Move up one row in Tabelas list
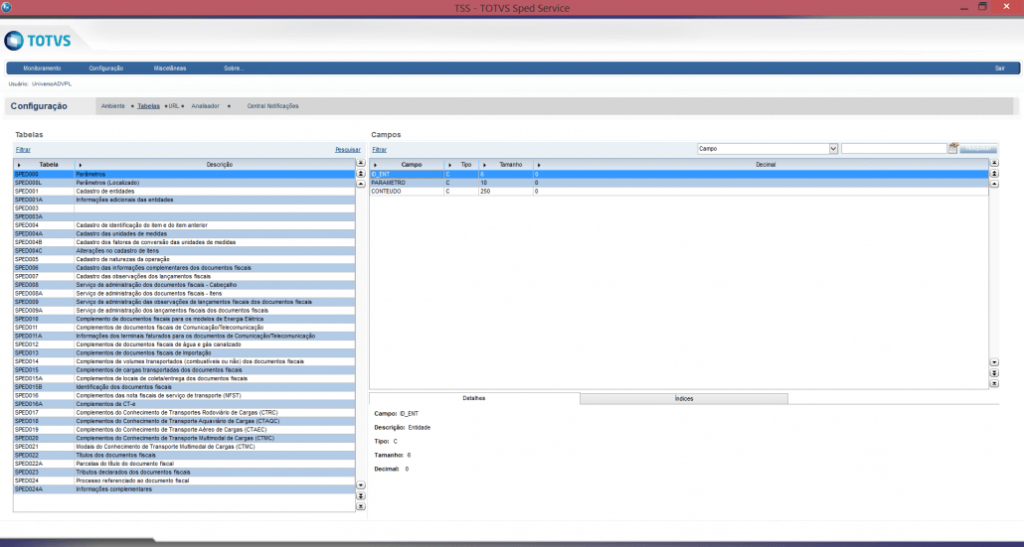Image resolution: width=1024 pixels, height=547 pixels. (x=360, y=184)
